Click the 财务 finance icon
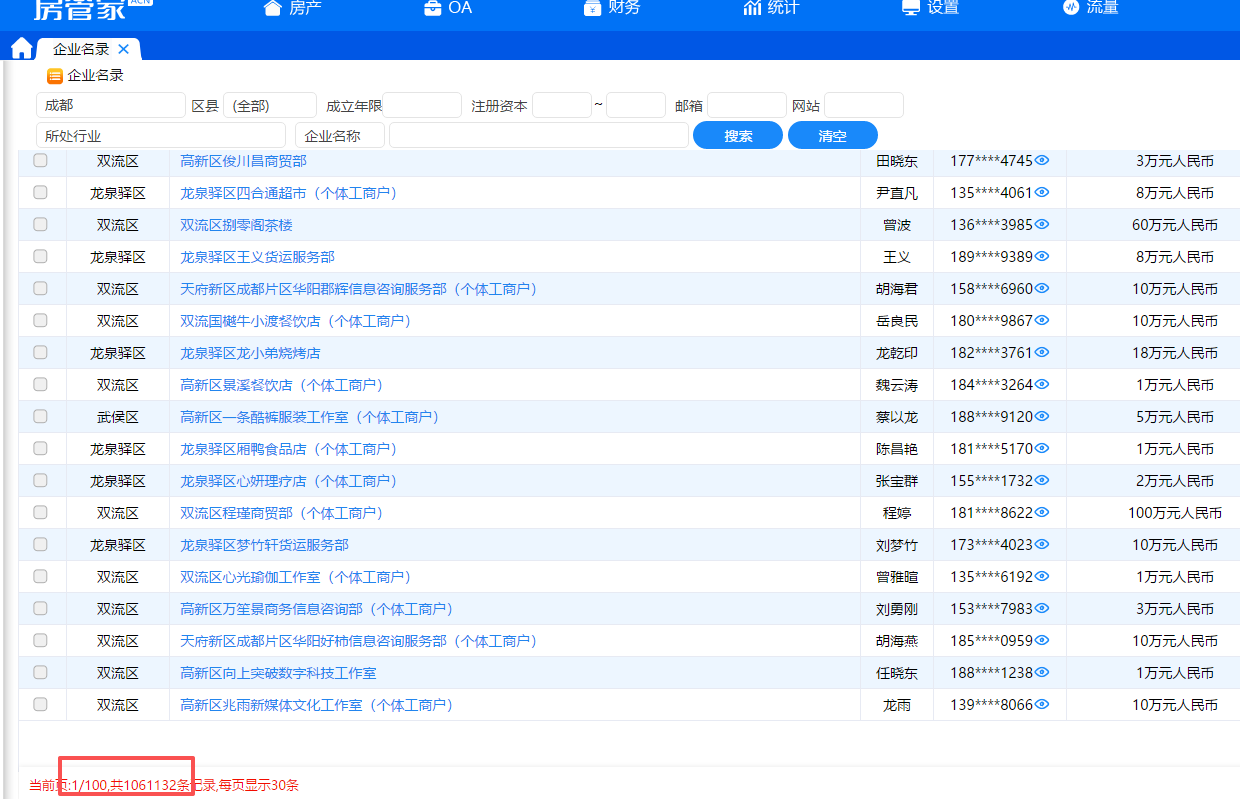This screenshot has width=1240, height=799. (592, 8)
